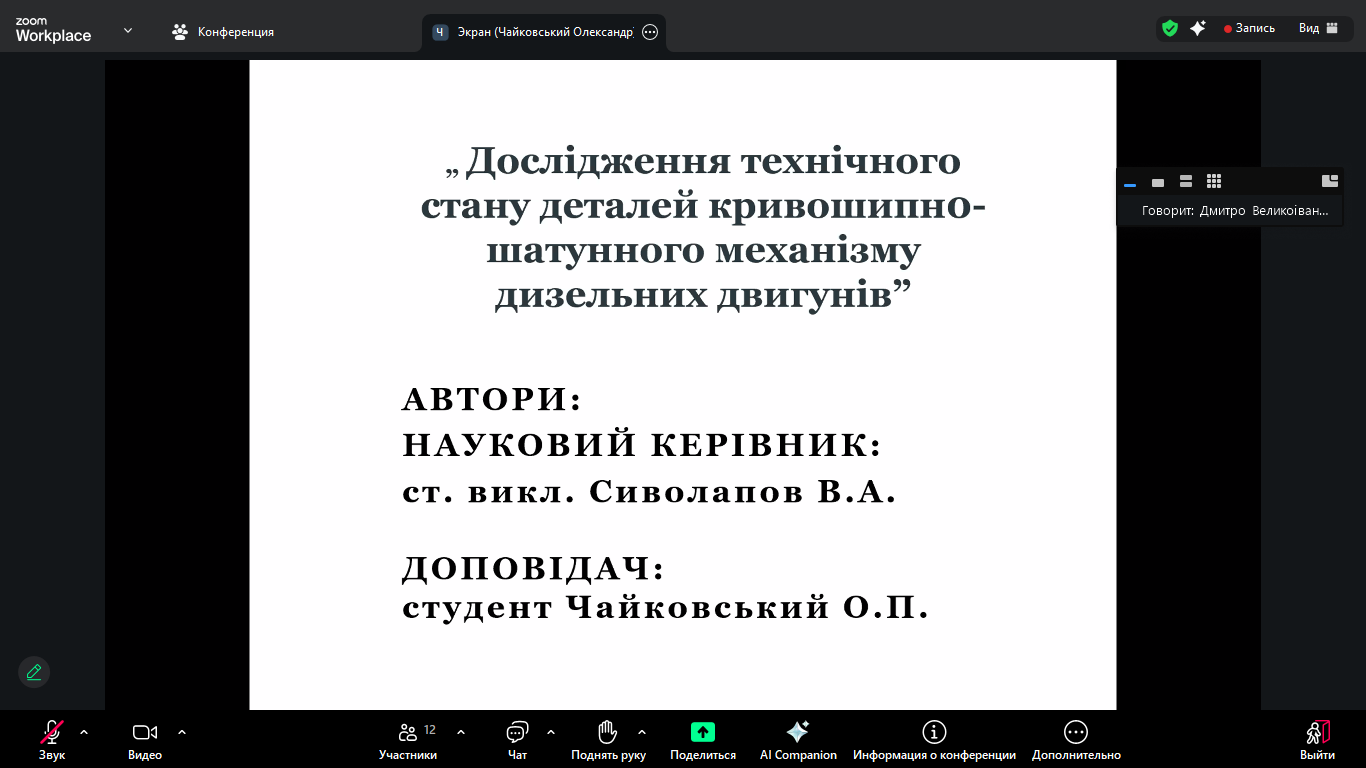Leave the meeting via Выйти

(x=1317, y=740)
